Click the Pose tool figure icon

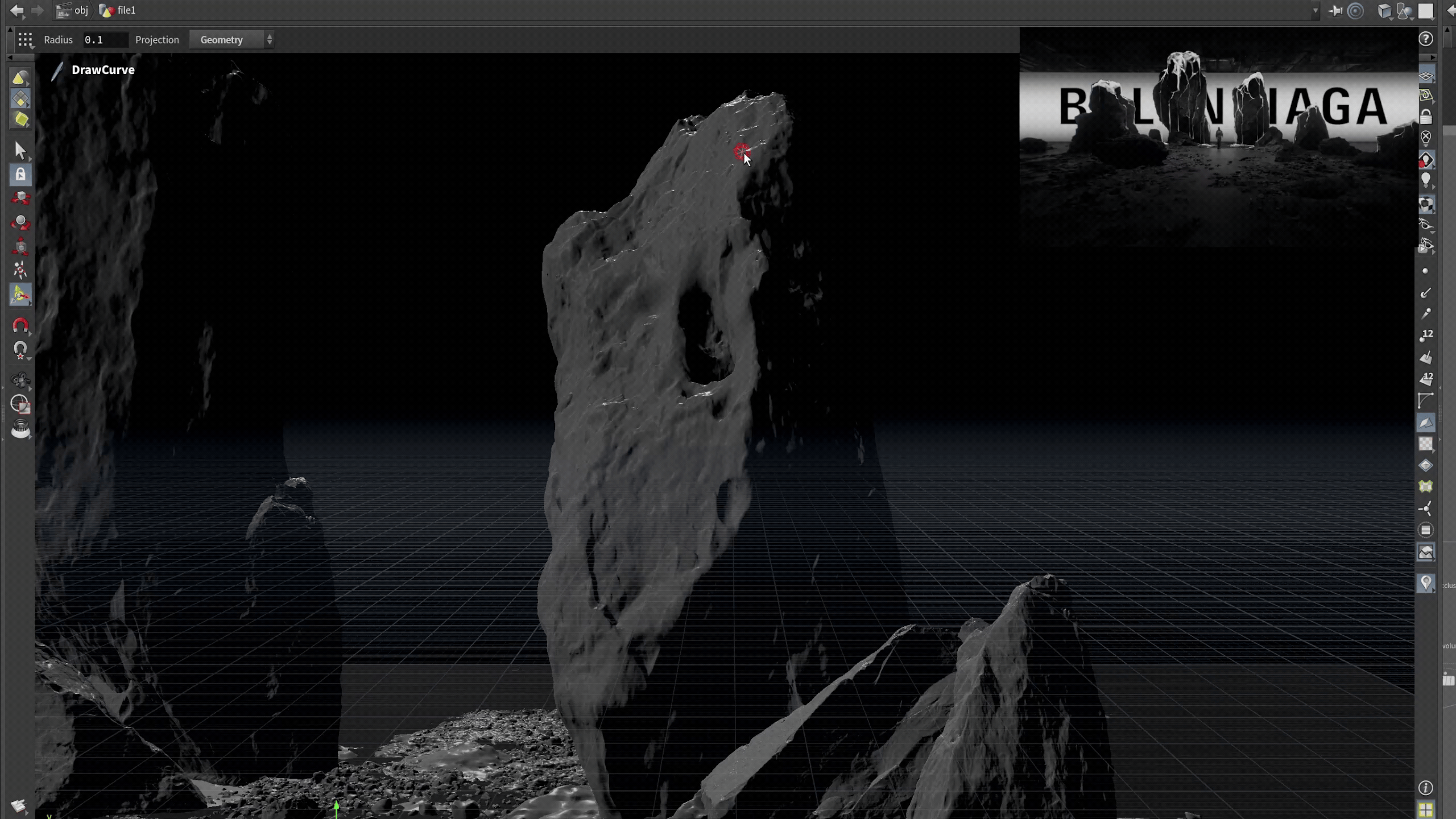[x=20, y=270]
